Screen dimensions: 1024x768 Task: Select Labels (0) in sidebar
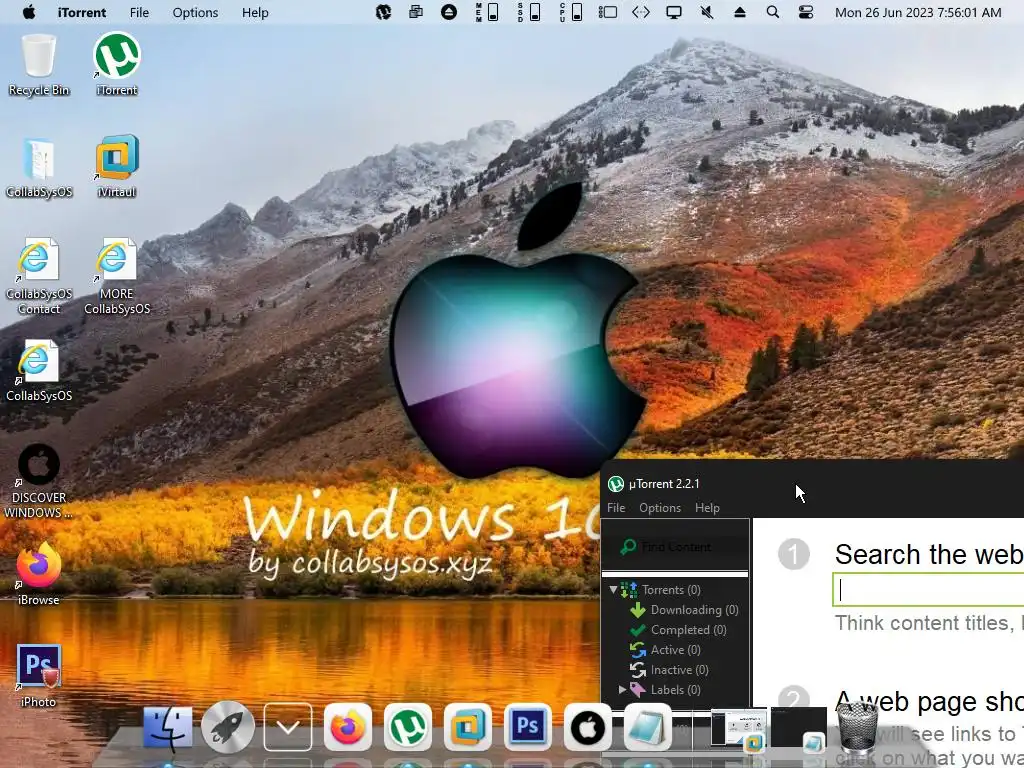coord(675,690)
